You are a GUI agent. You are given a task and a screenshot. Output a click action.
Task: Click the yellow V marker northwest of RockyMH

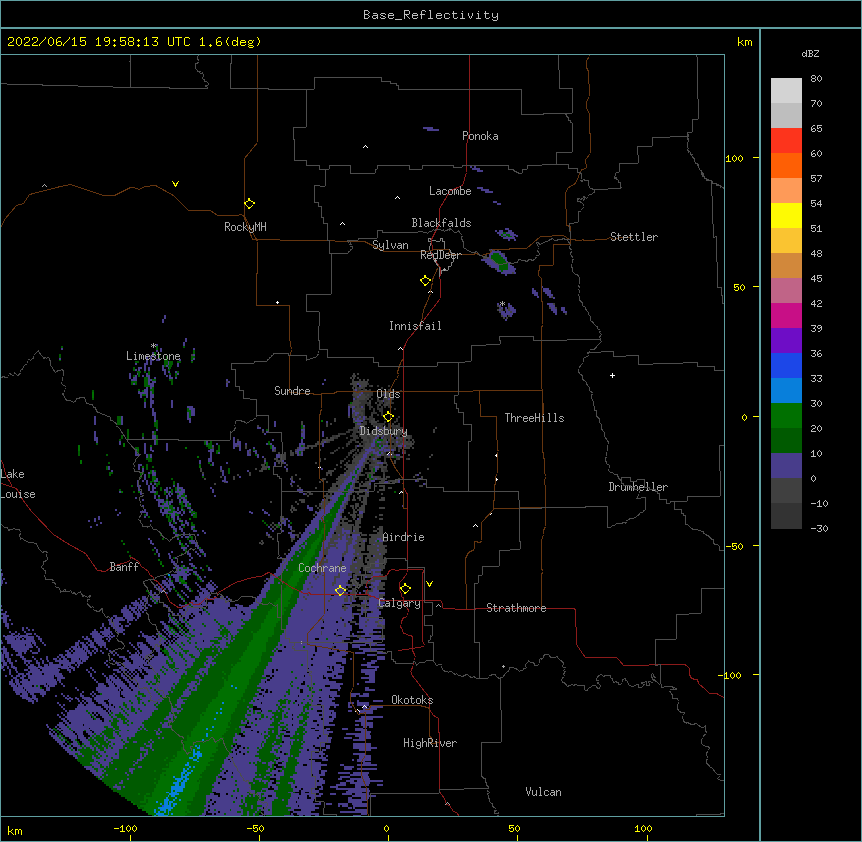tap(175, 184)
